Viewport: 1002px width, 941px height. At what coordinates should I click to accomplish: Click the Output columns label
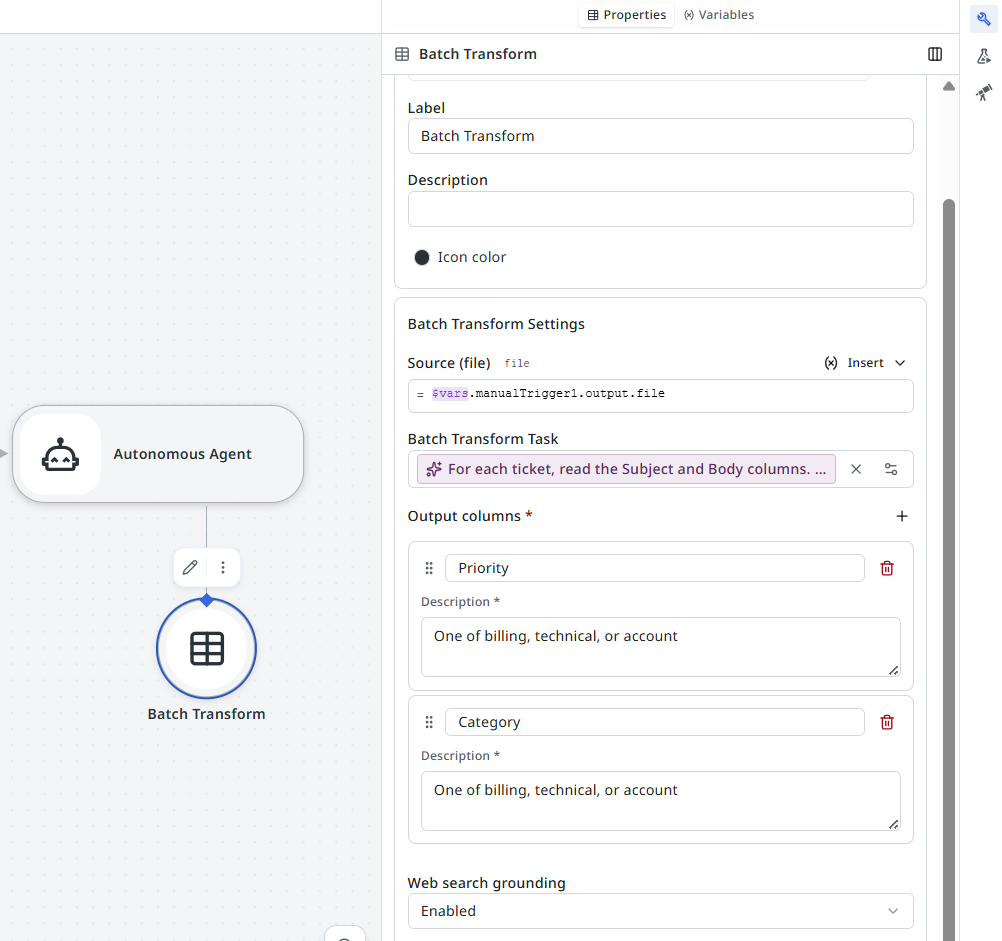[465, 516]
